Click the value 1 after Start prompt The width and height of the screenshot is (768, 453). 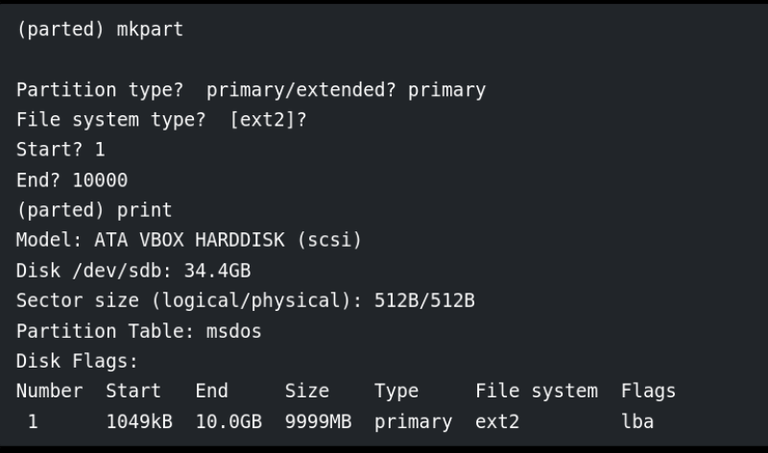(99, 150)
